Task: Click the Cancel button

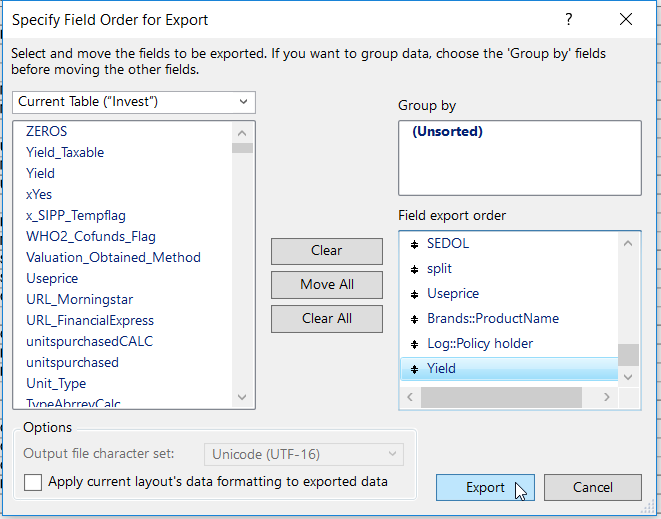Action: coord(592,487)
